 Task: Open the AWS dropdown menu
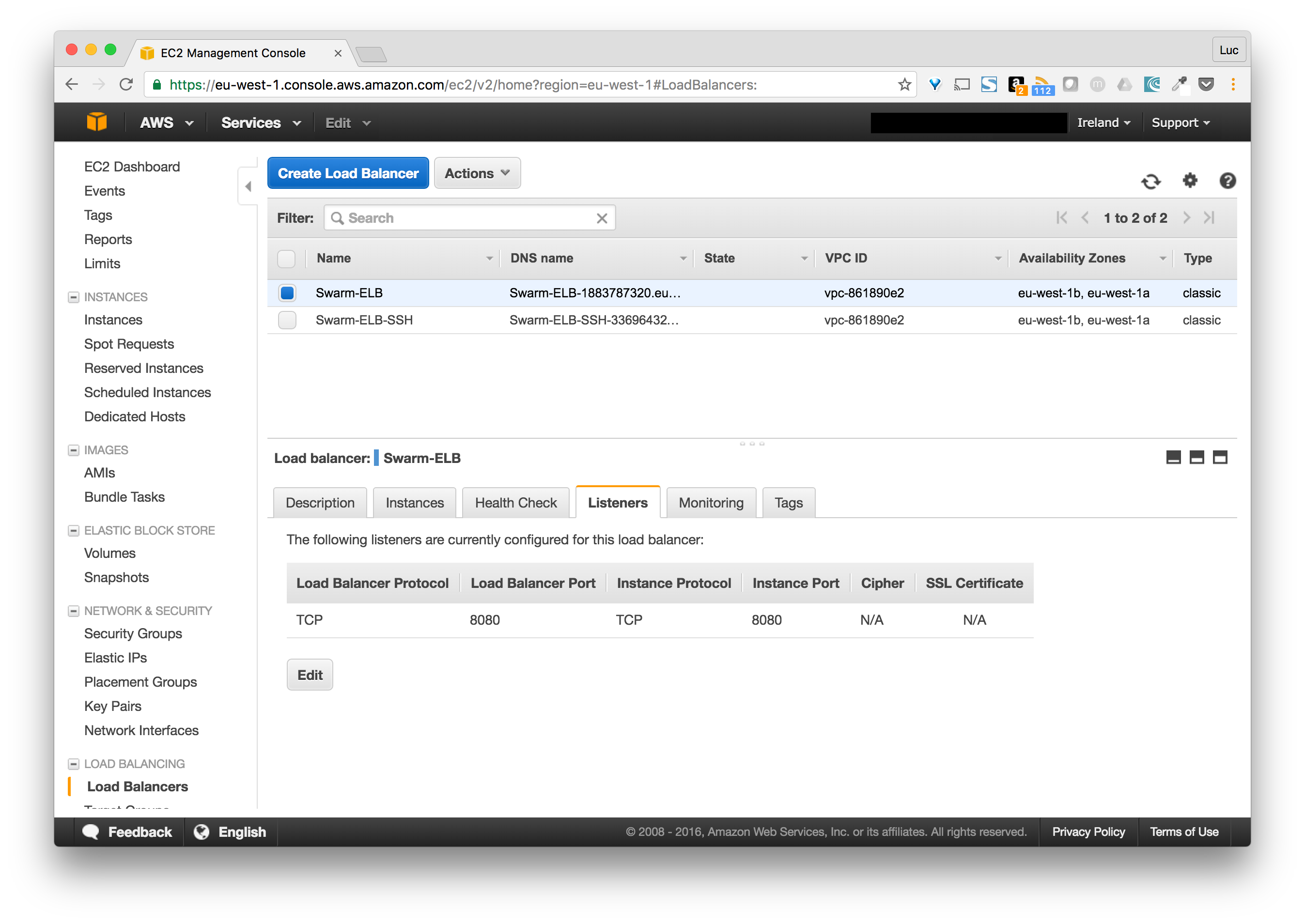pyautogui.click(x=166, y=123)
